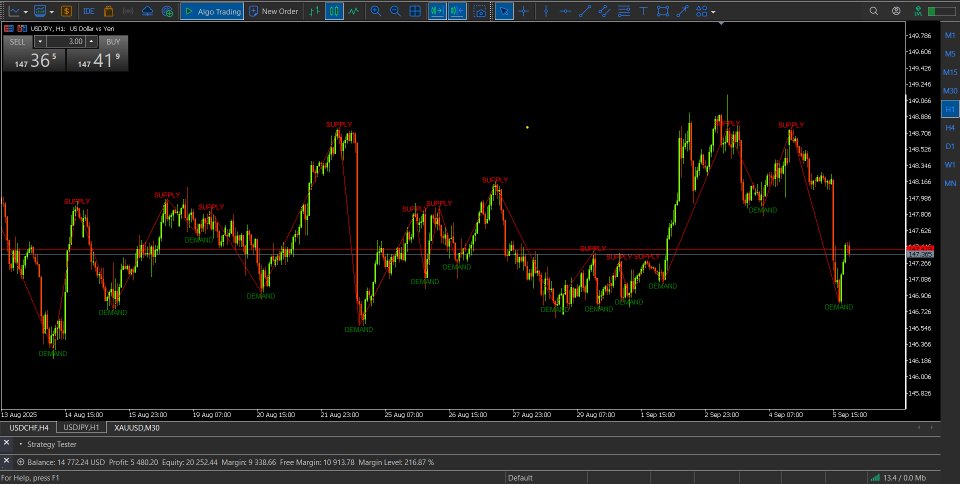Switch to the USDJPY,H1 chart tab

[x=81, y=428]
